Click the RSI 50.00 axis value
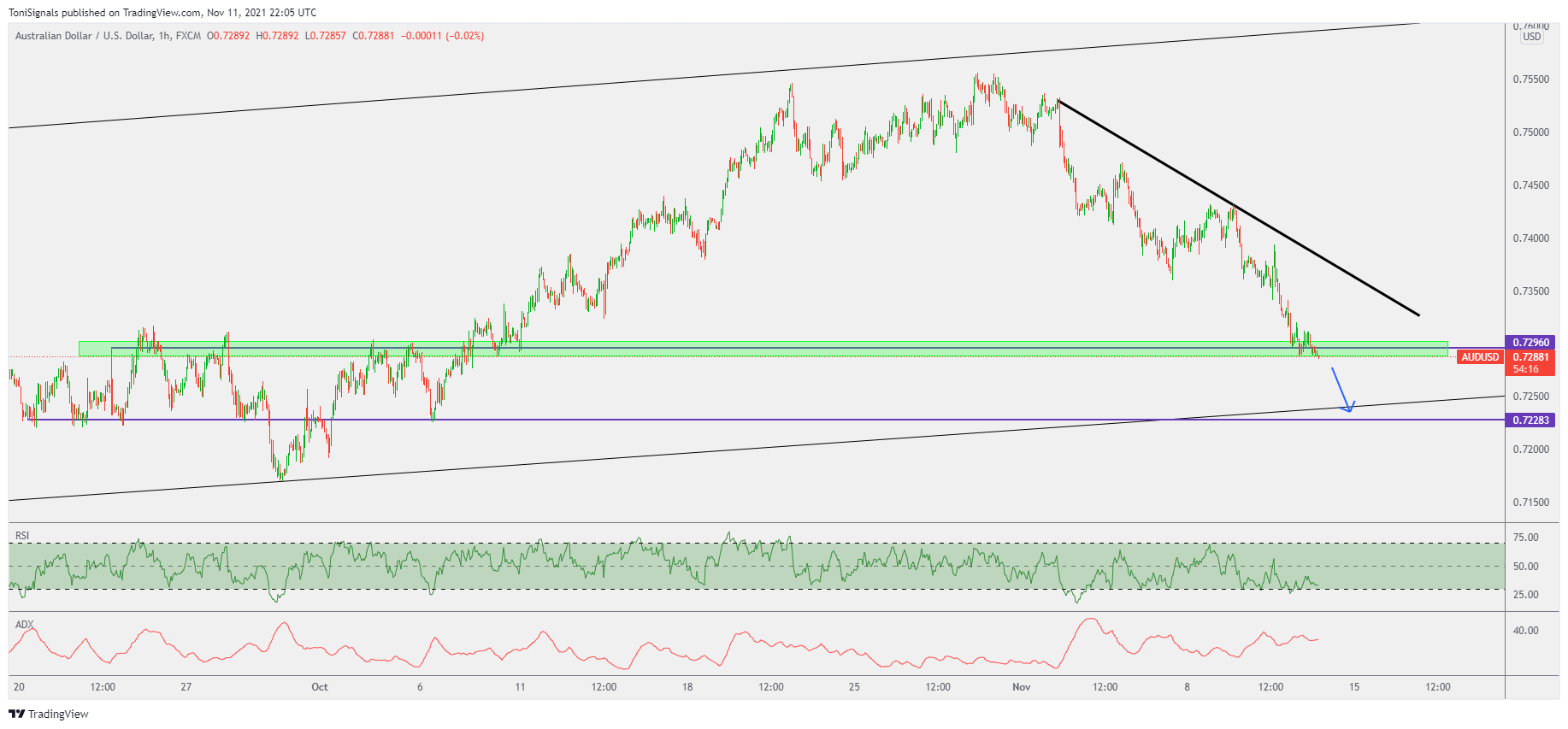1568x729 pixels. pyautogui.click(x=1525, y=567)
